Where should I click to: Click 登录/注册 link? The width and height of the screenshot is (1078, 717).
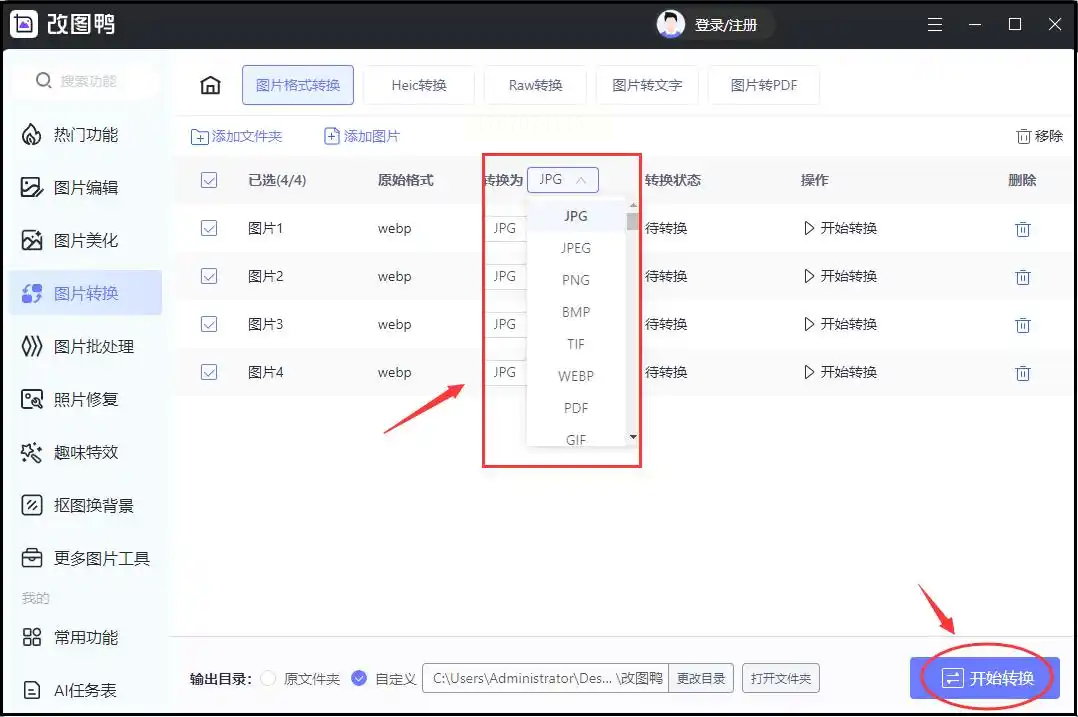pos(725,25)
